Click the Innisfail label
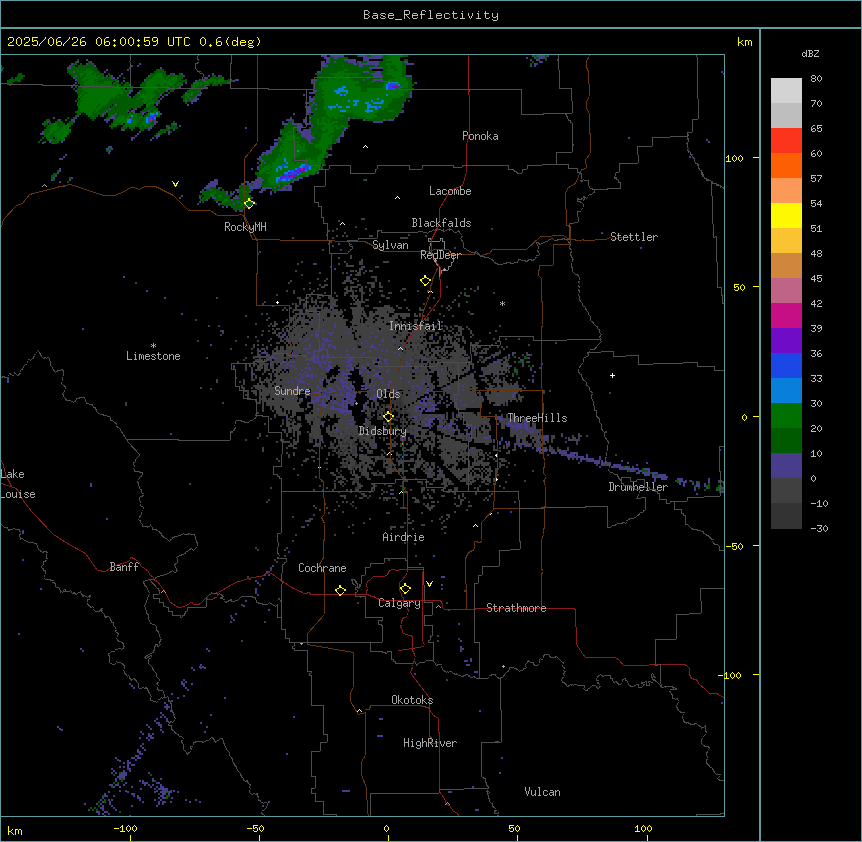This screenshot has height=842, width=862. 416,326
